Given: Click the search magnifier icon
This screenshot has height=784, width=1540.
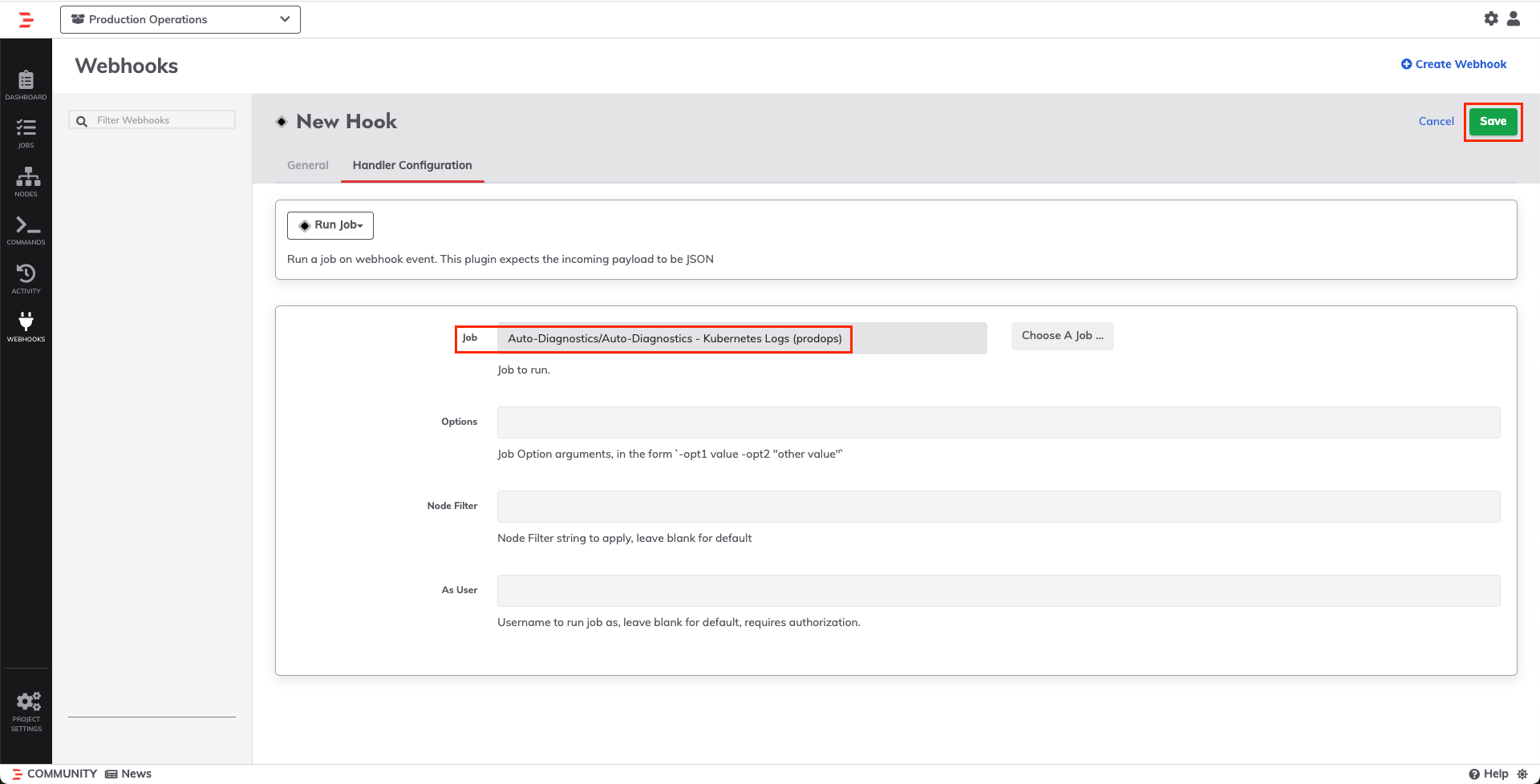Looking at the screenshot, I should (x=81, y=121).
